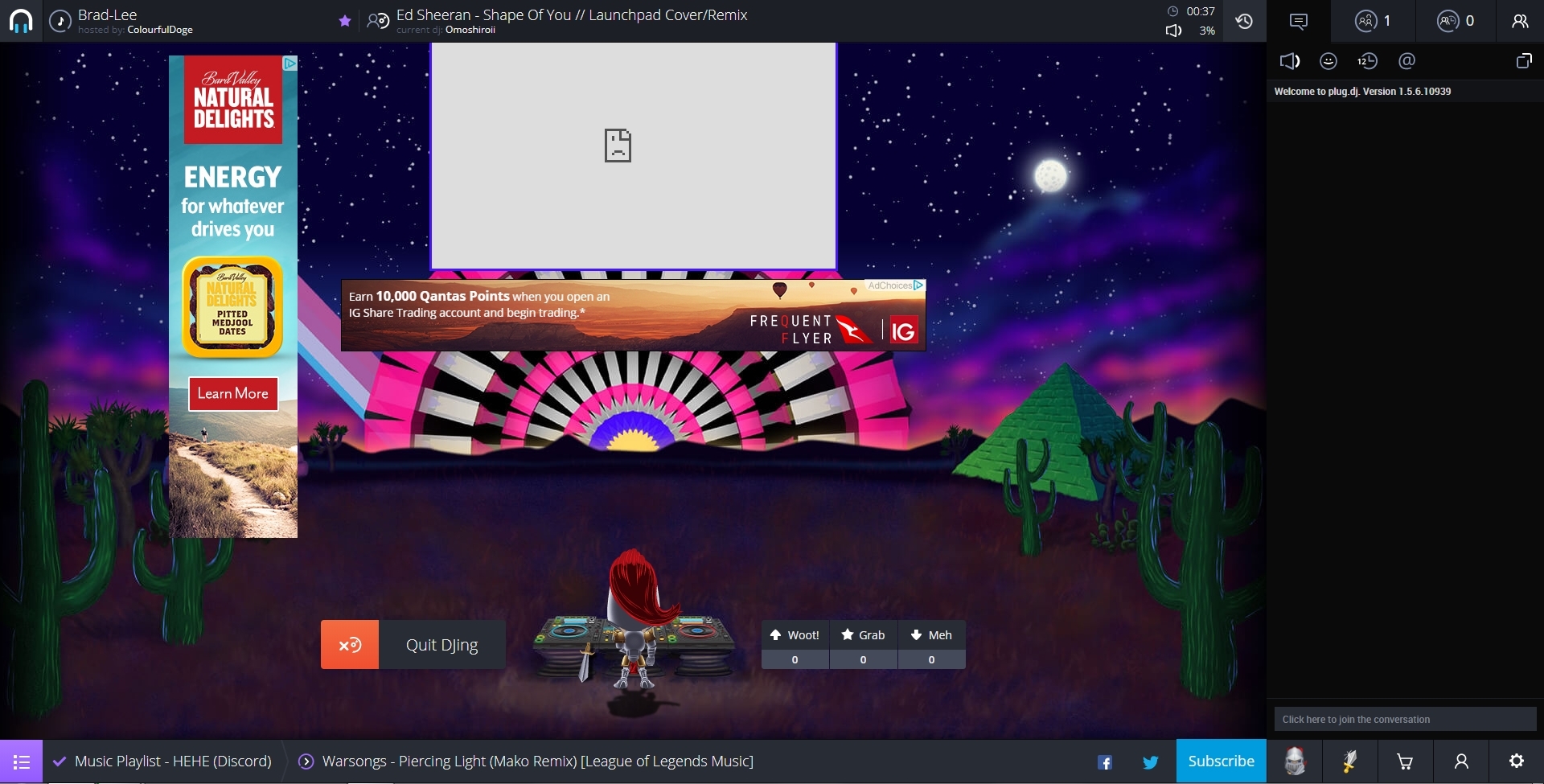Image resolution: width=1544 pixels, height=784 pixels.
Task: Open room info via the music note icon
Action: [60, 21]
